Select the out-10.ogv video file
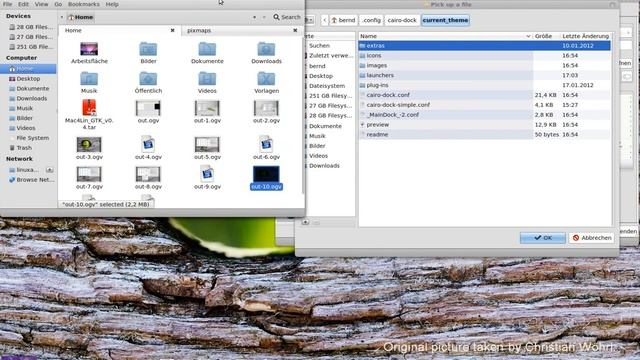 (266, 174)
